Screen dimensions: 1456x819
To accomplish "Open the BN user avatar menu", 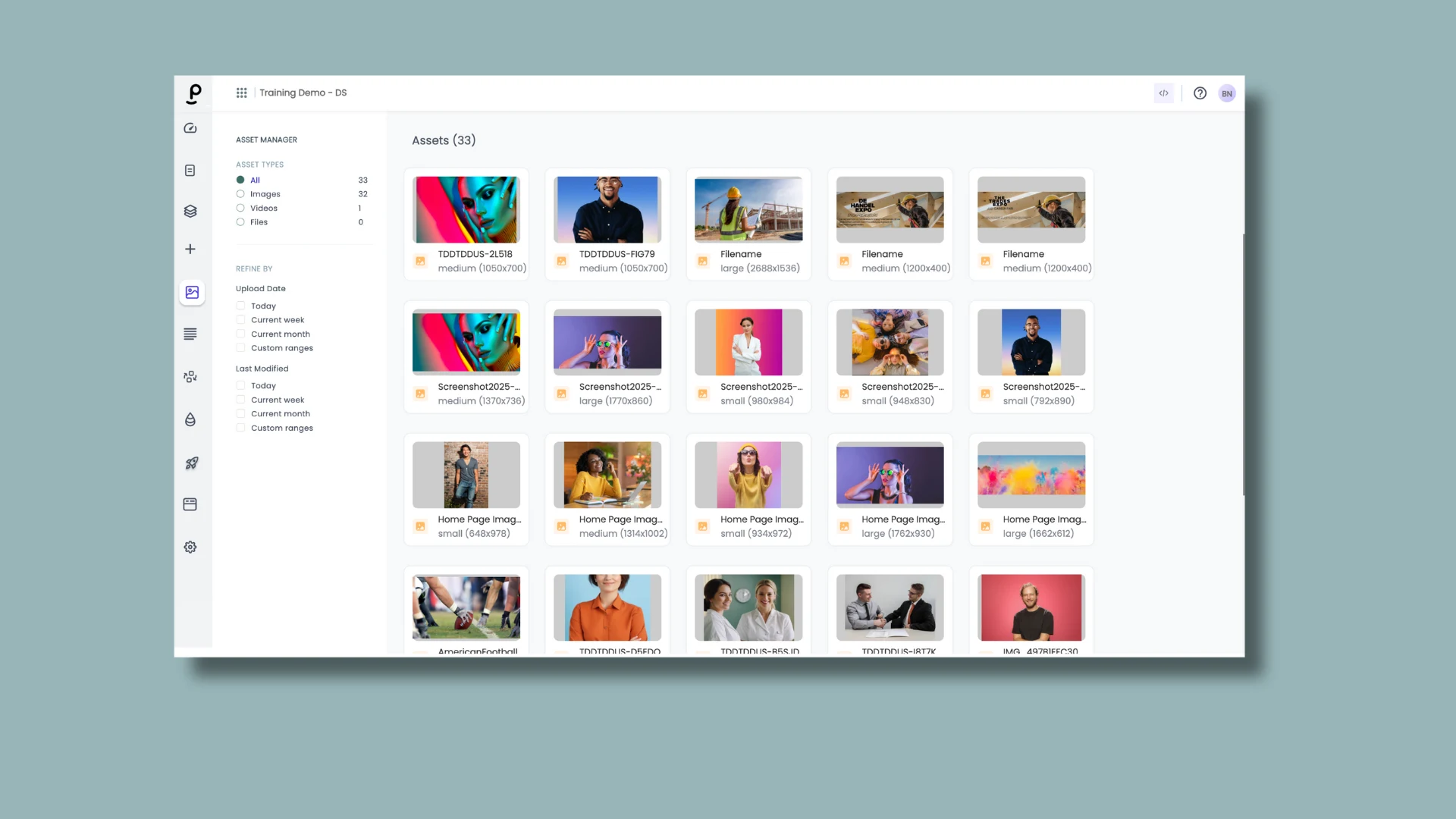I will [1227, 93].
